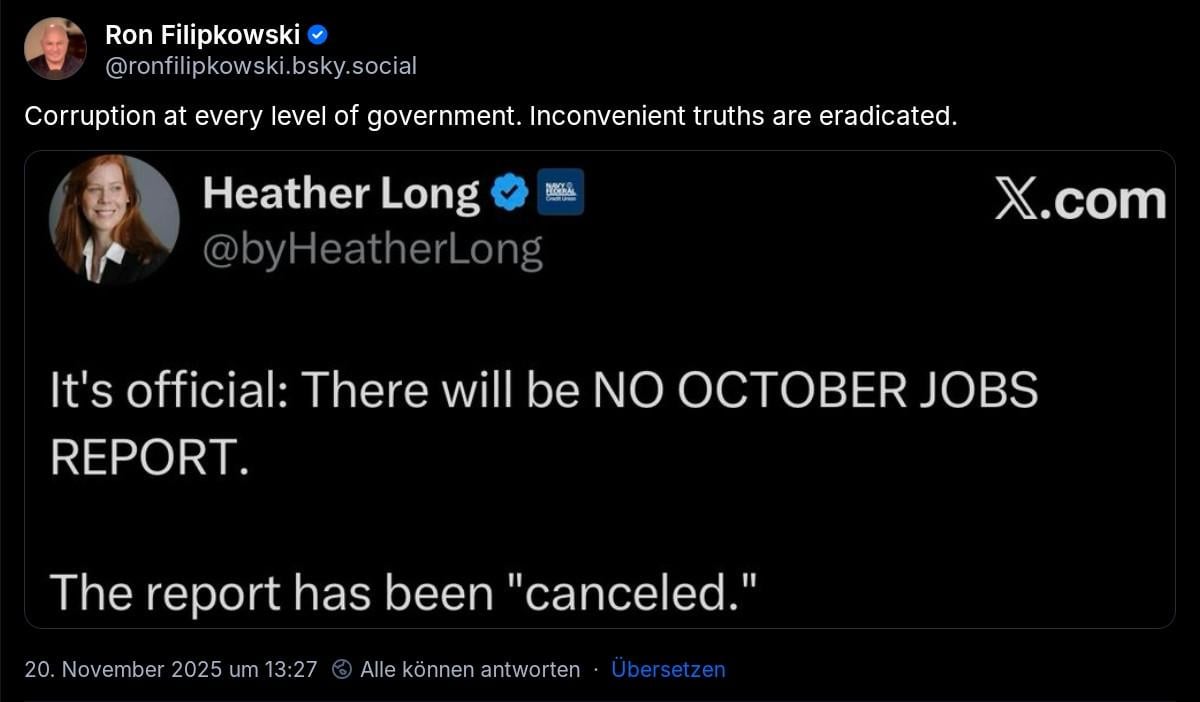
Task: Click the X.com logo in the image
Action: 1080,200
